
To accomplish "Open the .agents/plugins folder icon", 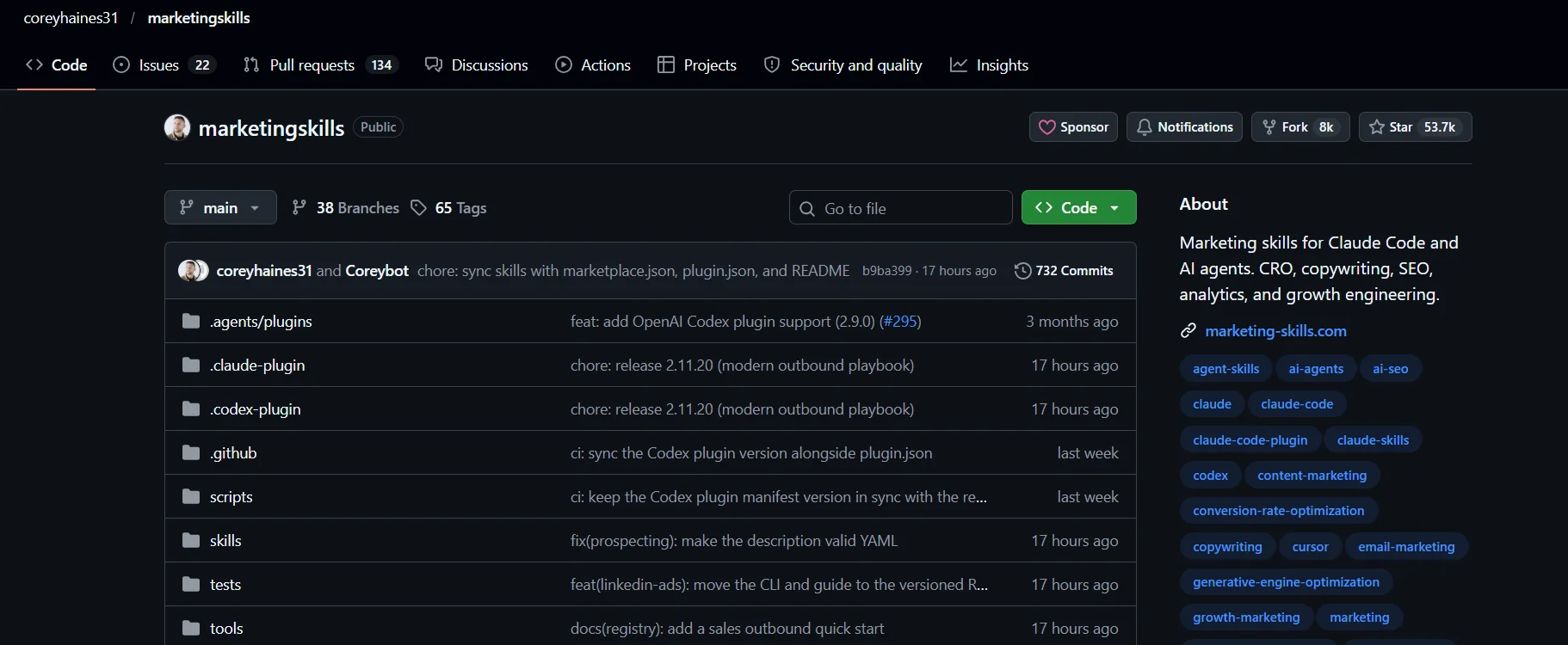I will point(191,322).
